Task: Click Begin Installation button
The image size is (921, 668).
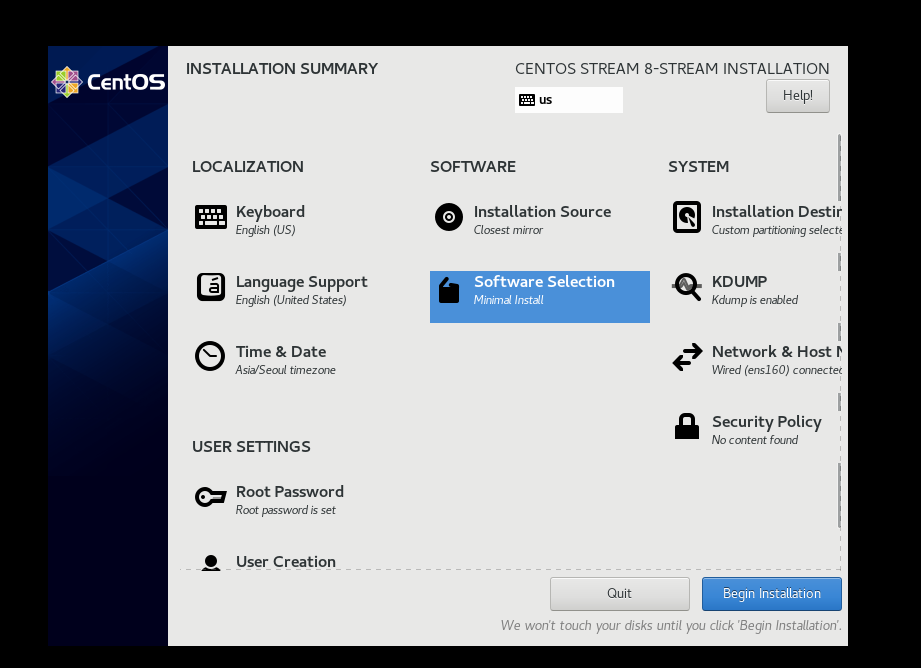Action: pyautogui.click(x=772, y=593)
